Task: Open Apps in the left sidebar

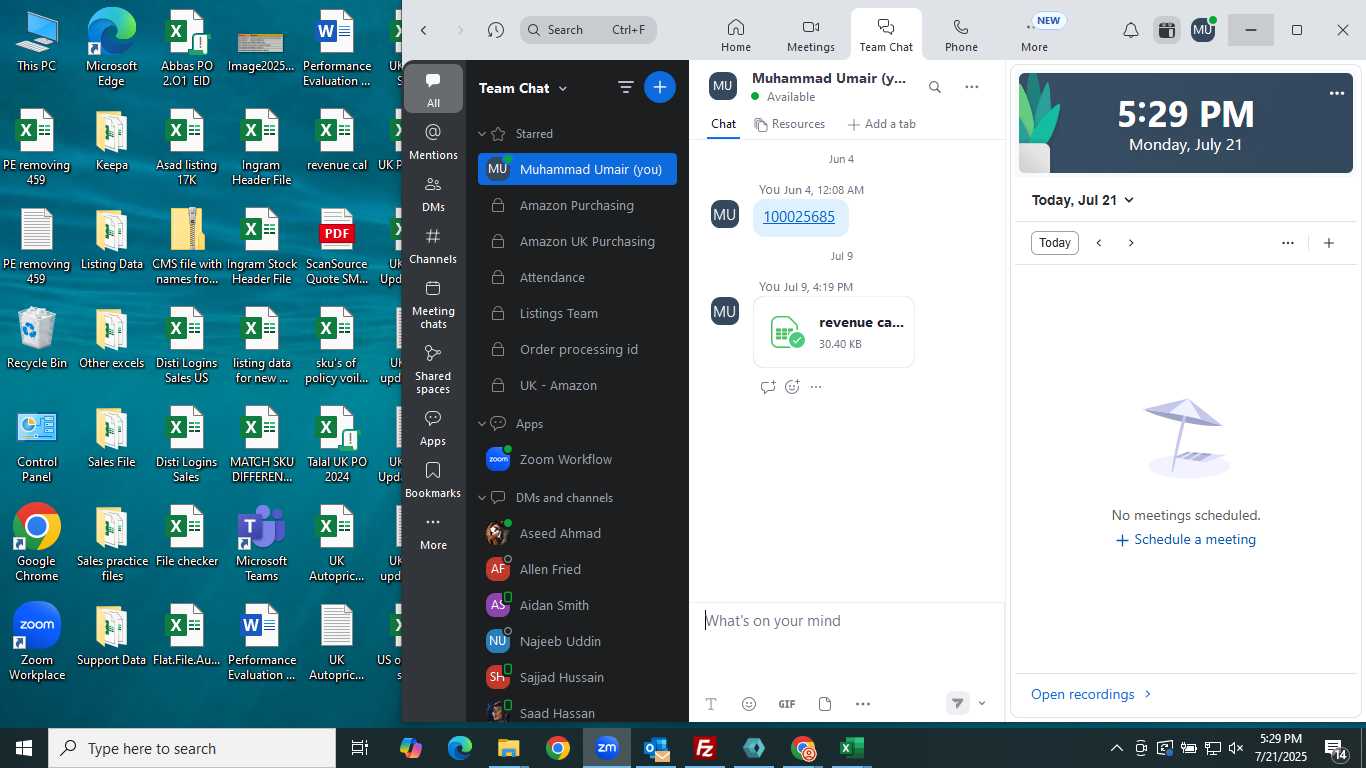Action: pyautogui.click(x=433, y=427)
